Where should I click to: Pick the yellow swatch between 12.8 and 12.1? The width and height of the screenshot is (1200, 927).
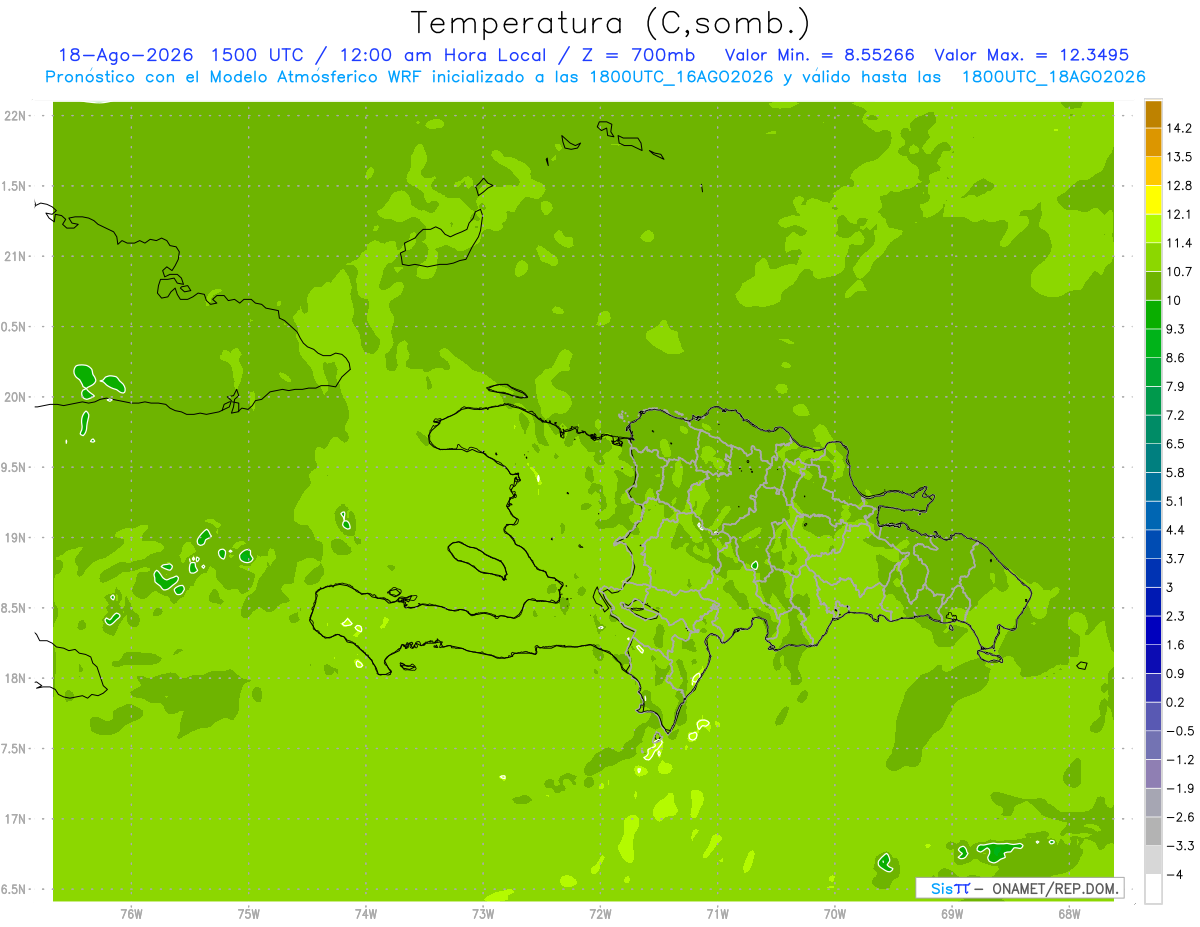(x=1153, y=200)
